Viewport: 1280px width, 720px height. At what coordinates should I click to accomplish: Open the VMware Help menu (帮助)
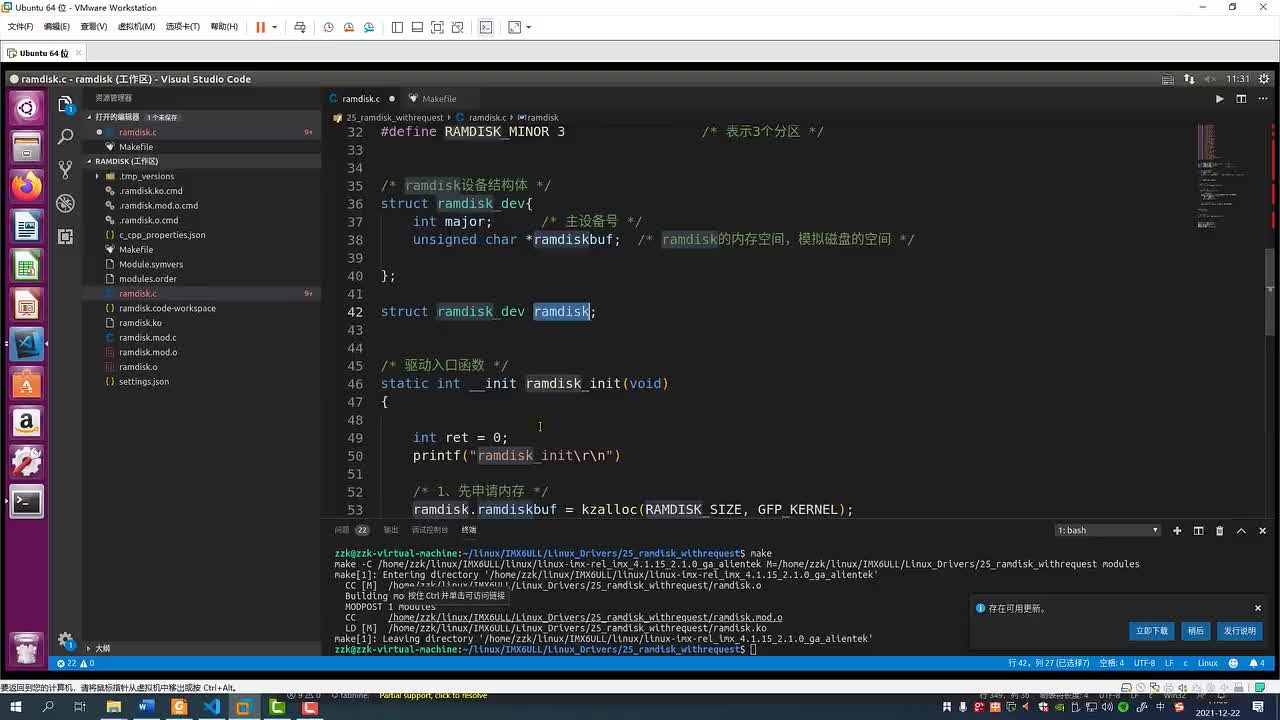[224, 27]
